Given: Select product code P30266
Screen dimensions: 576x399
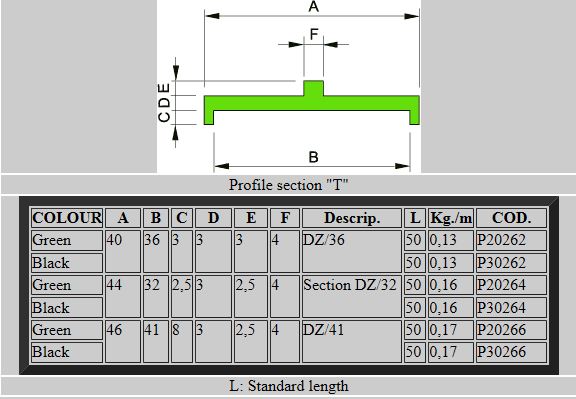Looking at the screenshot, I should tap(501, 352).
